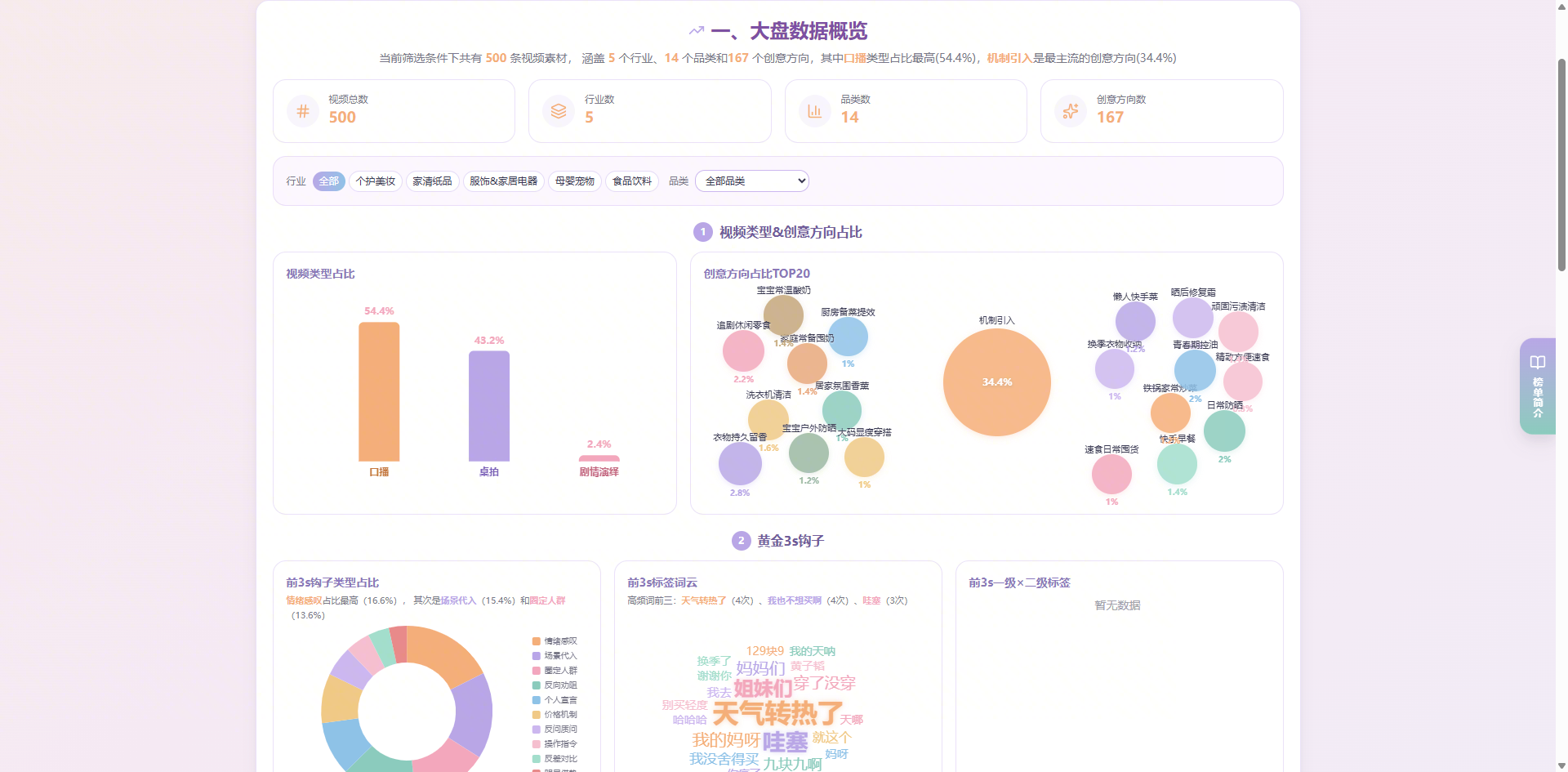This screenshot has width=1568, height=772.
Task: Click the 食品饮料 industry button
Action: click(632, 181)
